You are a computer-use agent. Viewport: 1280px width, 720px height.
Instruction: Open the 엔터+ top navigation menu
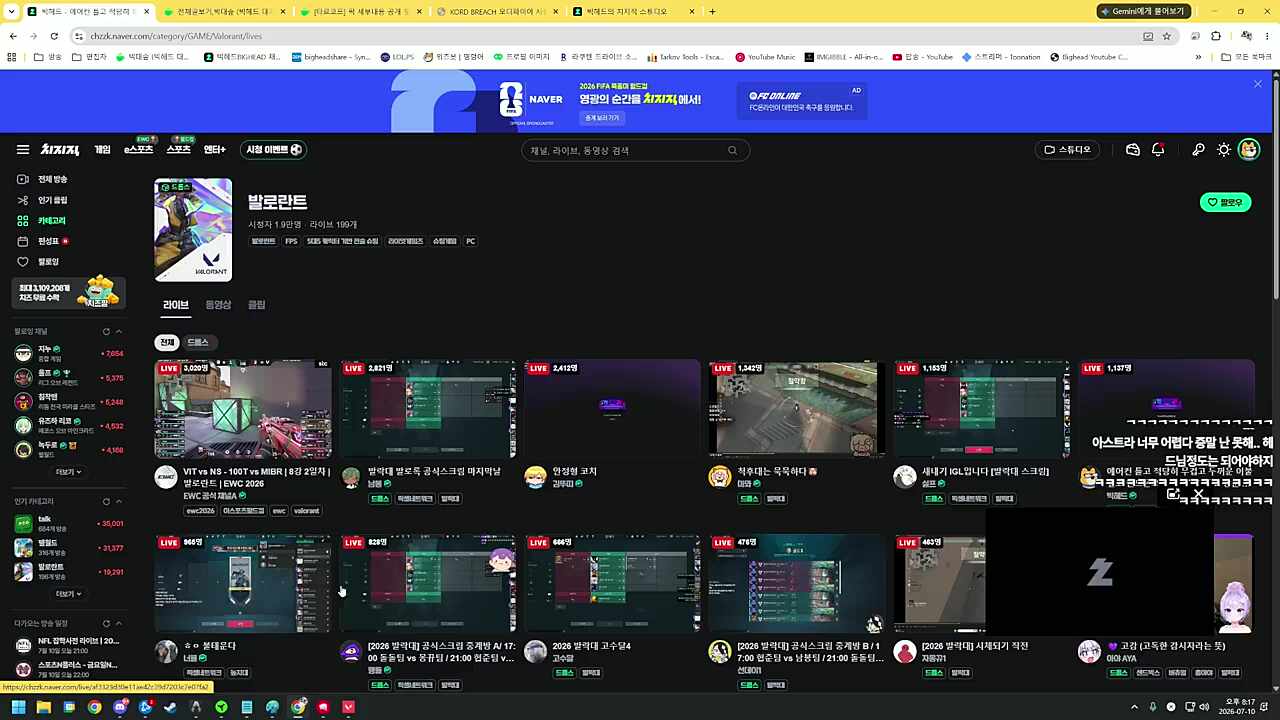coord(214,150)
